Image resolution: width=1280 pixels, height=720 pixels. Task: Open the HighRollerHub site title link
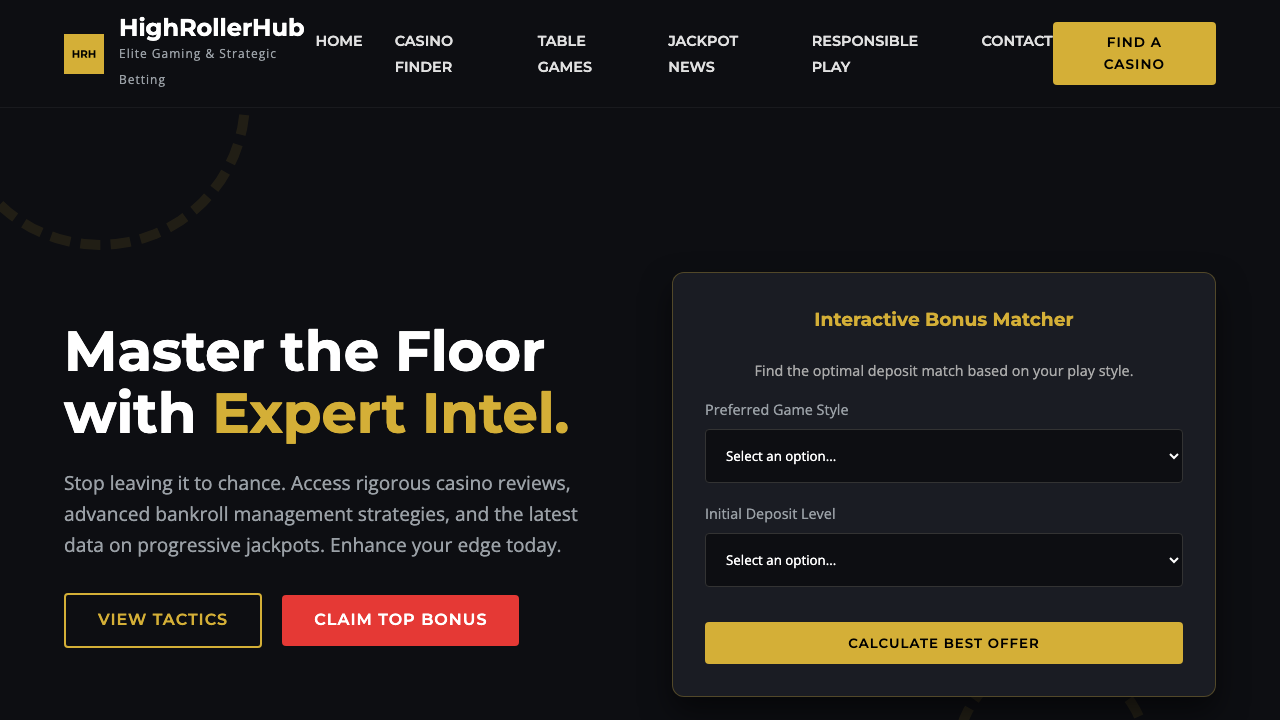coord(211,28)
